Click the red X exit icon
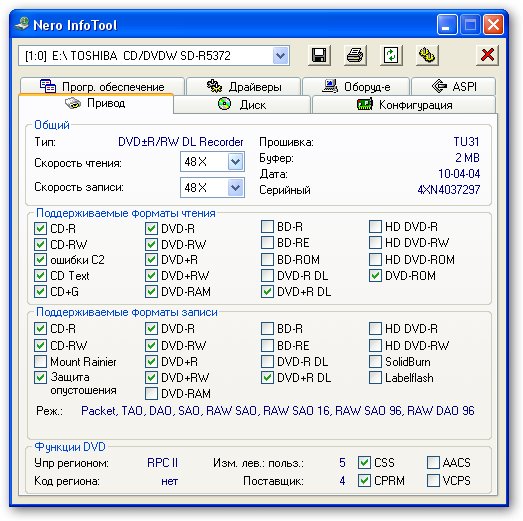The width and height of the screenshot is (523, 521). coord(487,55)
